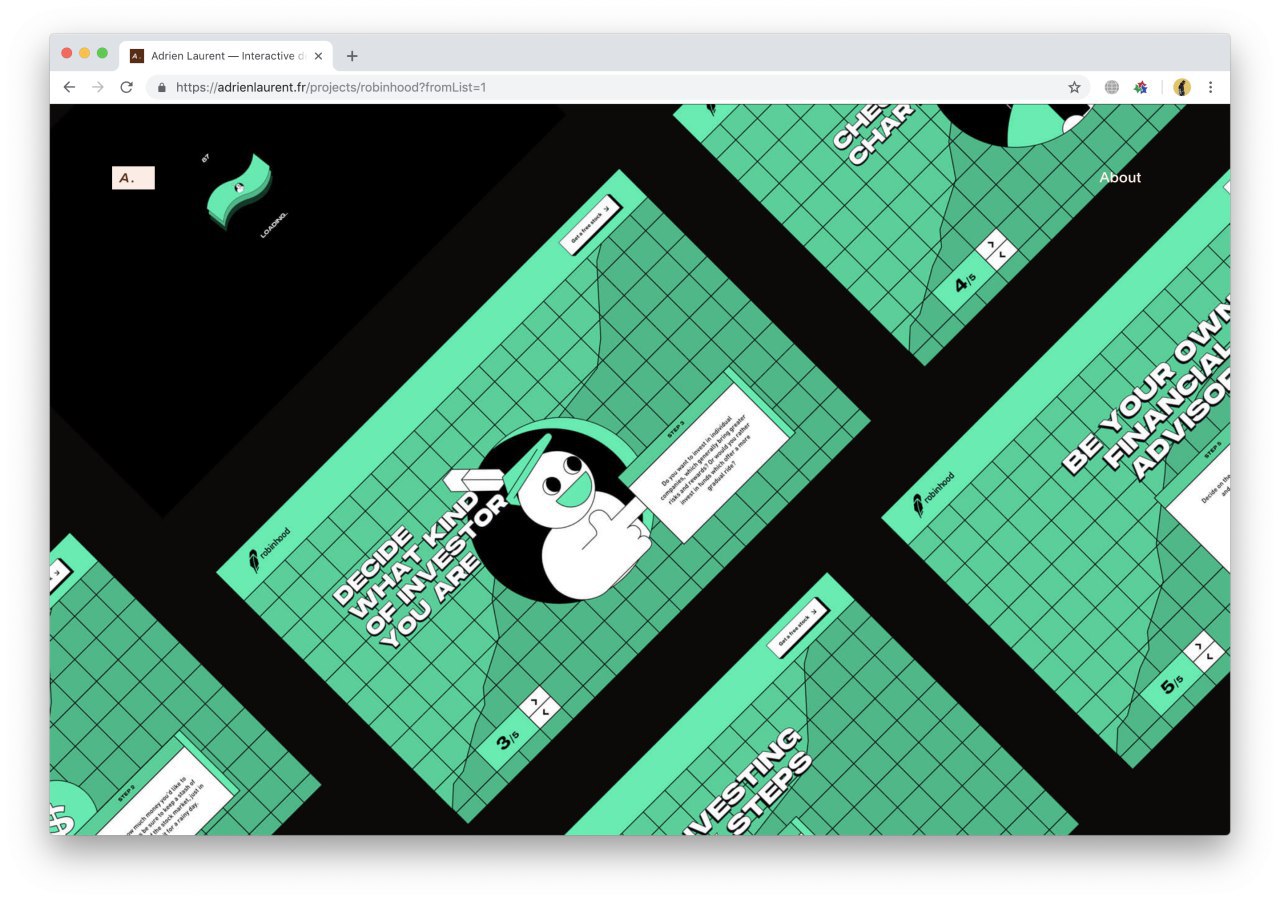Image resolution: width=1280 pixels, height=901 pixels.
Task: Open the Chrome profile avatar
Action: pos(1182,87)
